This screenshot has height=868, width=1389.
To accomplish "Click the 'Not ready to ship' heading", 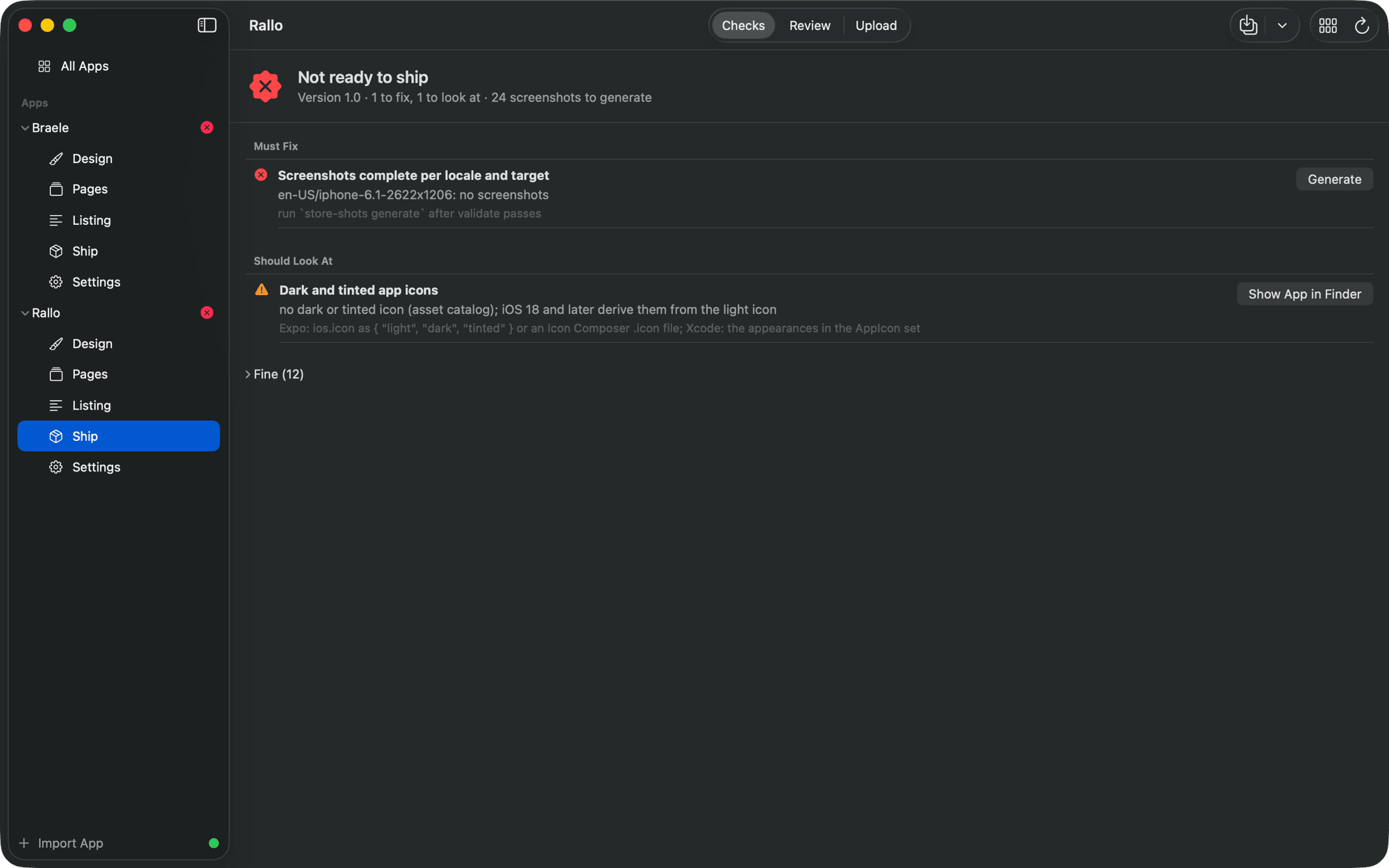I will (363, 77).
